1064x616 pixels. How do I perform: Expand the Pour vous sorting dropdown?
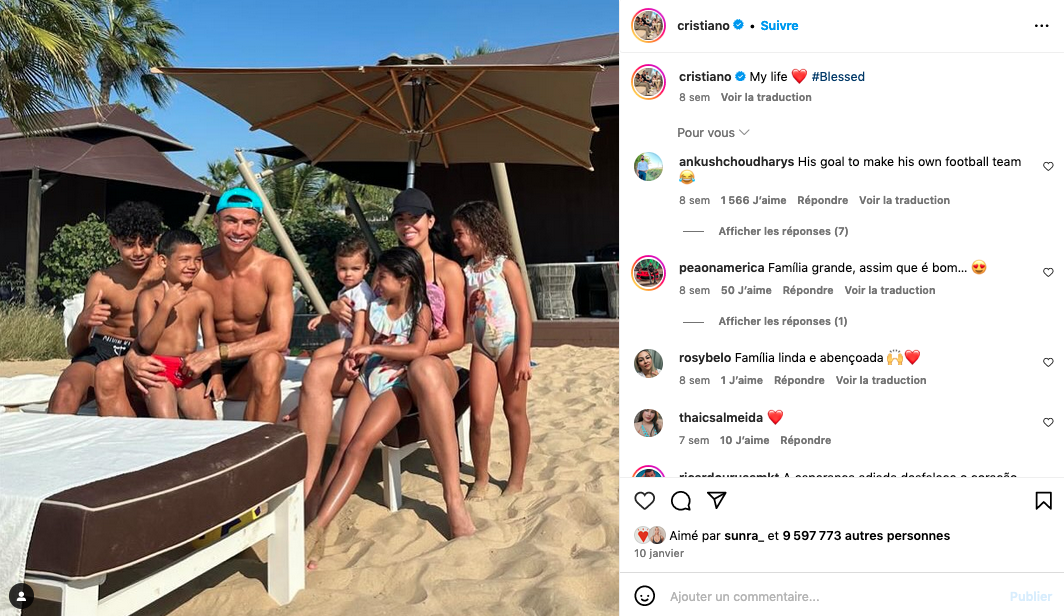(x=713, y=132)
